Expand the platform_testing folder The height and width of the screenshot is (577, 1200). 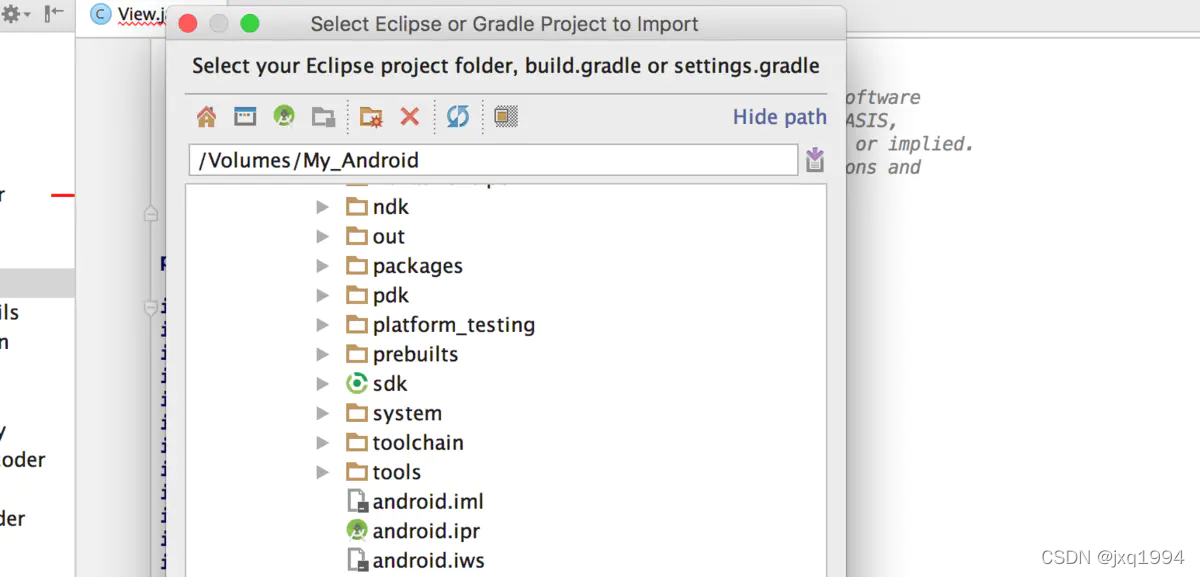coord(322,325)
